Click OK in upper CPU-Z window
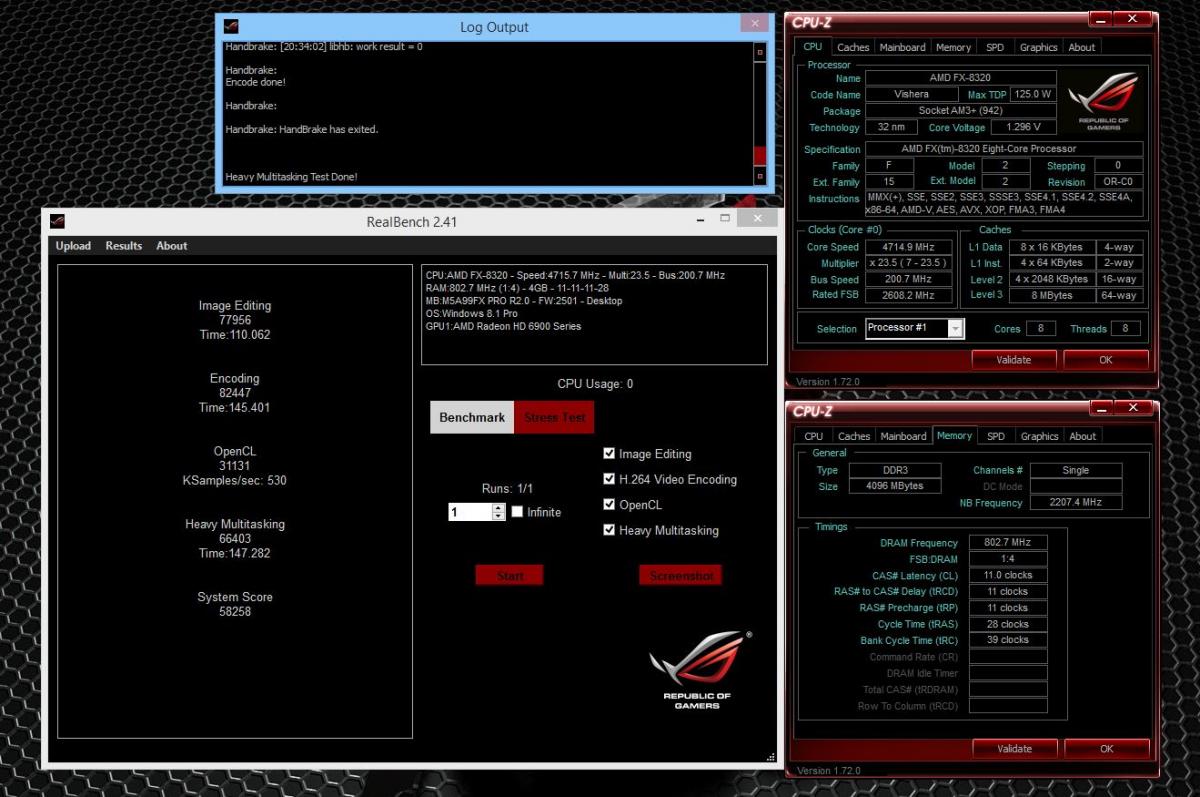1200x797 pixels. 1105,359
